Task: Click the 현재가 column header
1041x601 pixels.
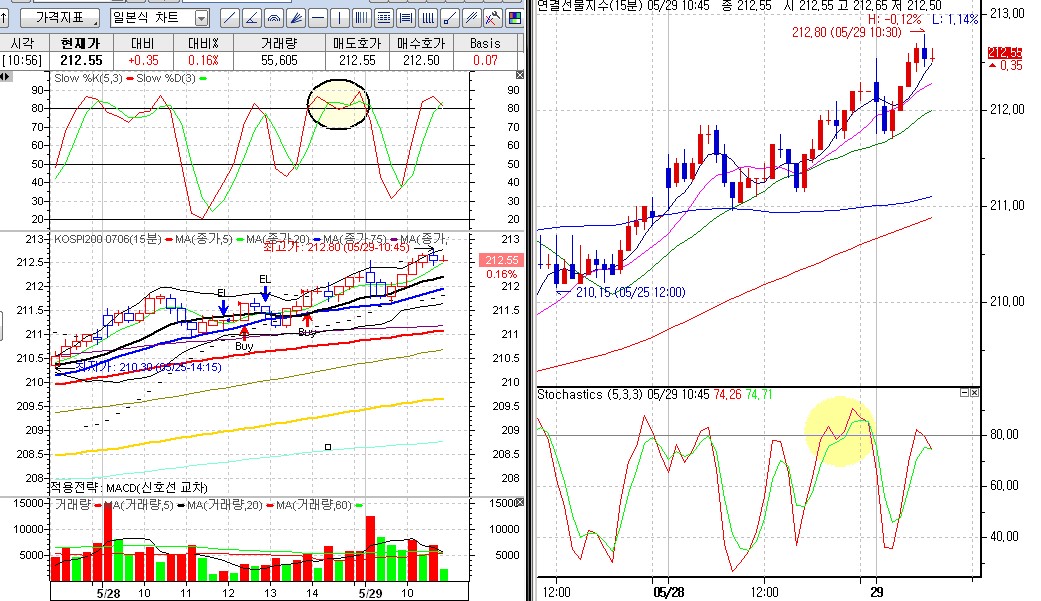Action: point(81,43)
